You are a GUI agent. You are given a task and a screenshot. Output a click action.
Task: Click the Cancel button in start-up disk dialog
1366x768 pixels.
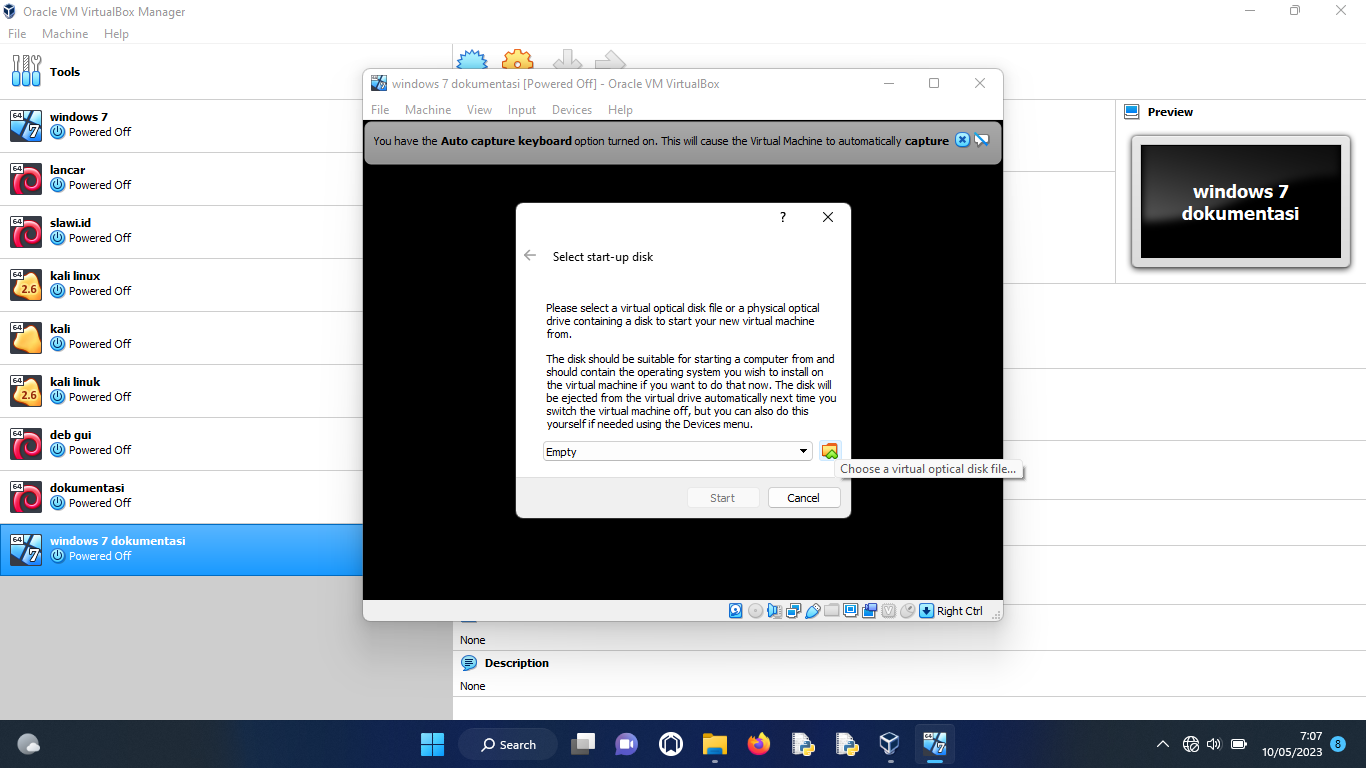point(804,498)
